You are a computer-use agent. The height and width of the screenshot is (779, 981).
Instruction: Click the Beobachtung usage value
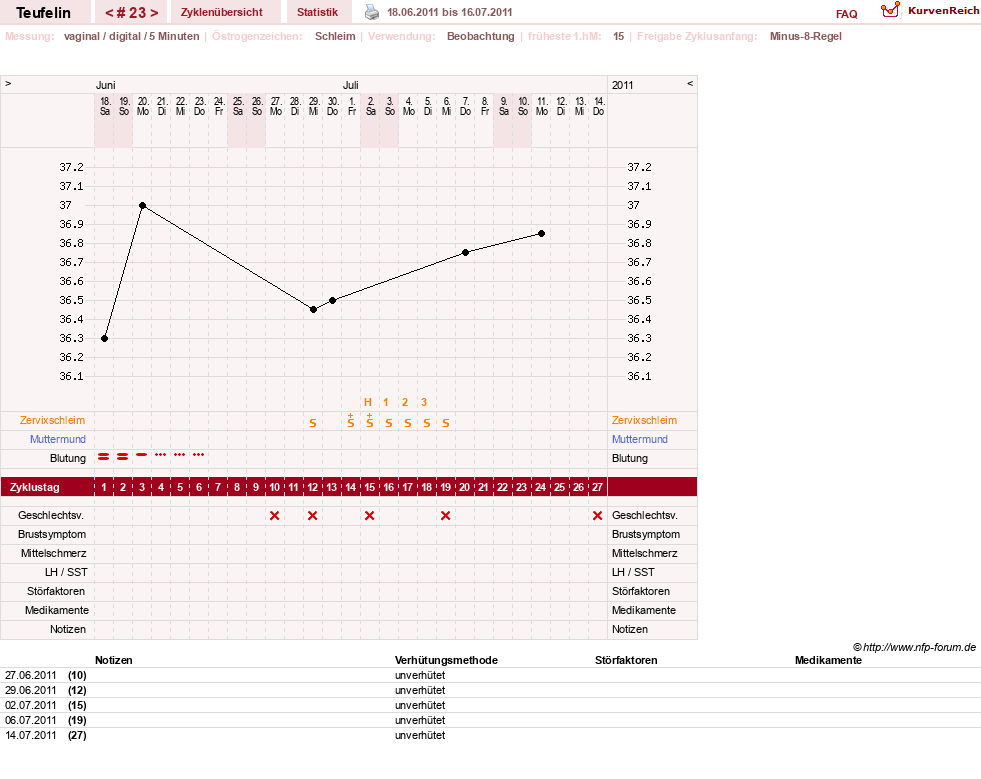click(x=480, y=36)
